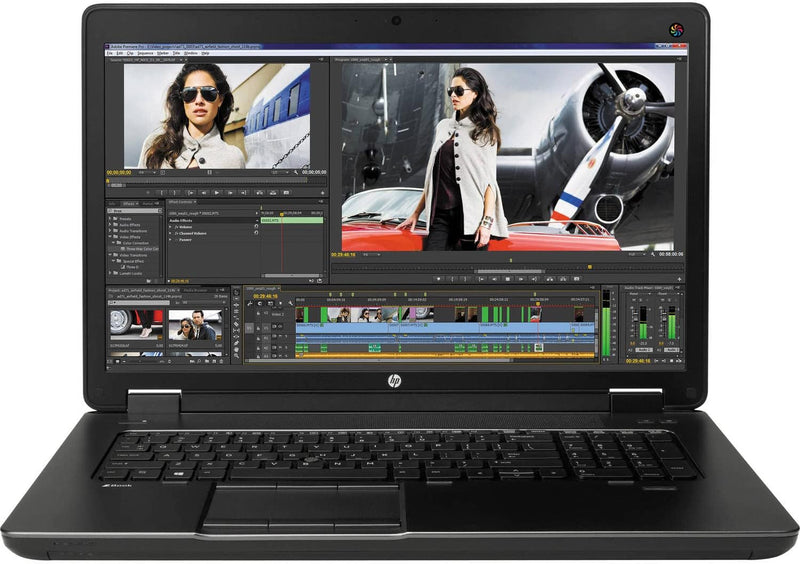Viewport: 800px width, 564px height.
Task: Solo the A1 audio track
Action: click(286, 336)
